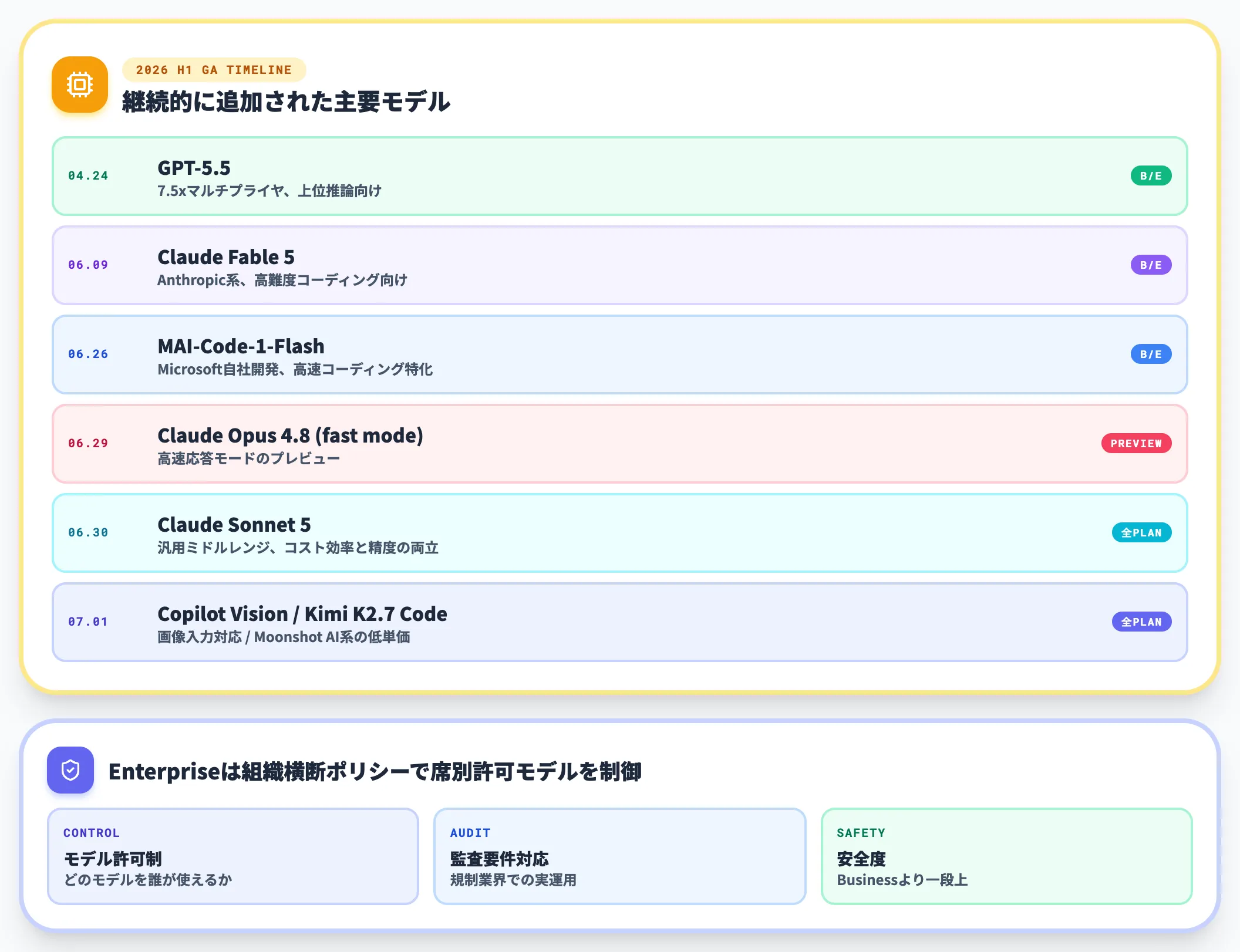
Task: Click the purple shield check icon
Action: tap(70, 770)
